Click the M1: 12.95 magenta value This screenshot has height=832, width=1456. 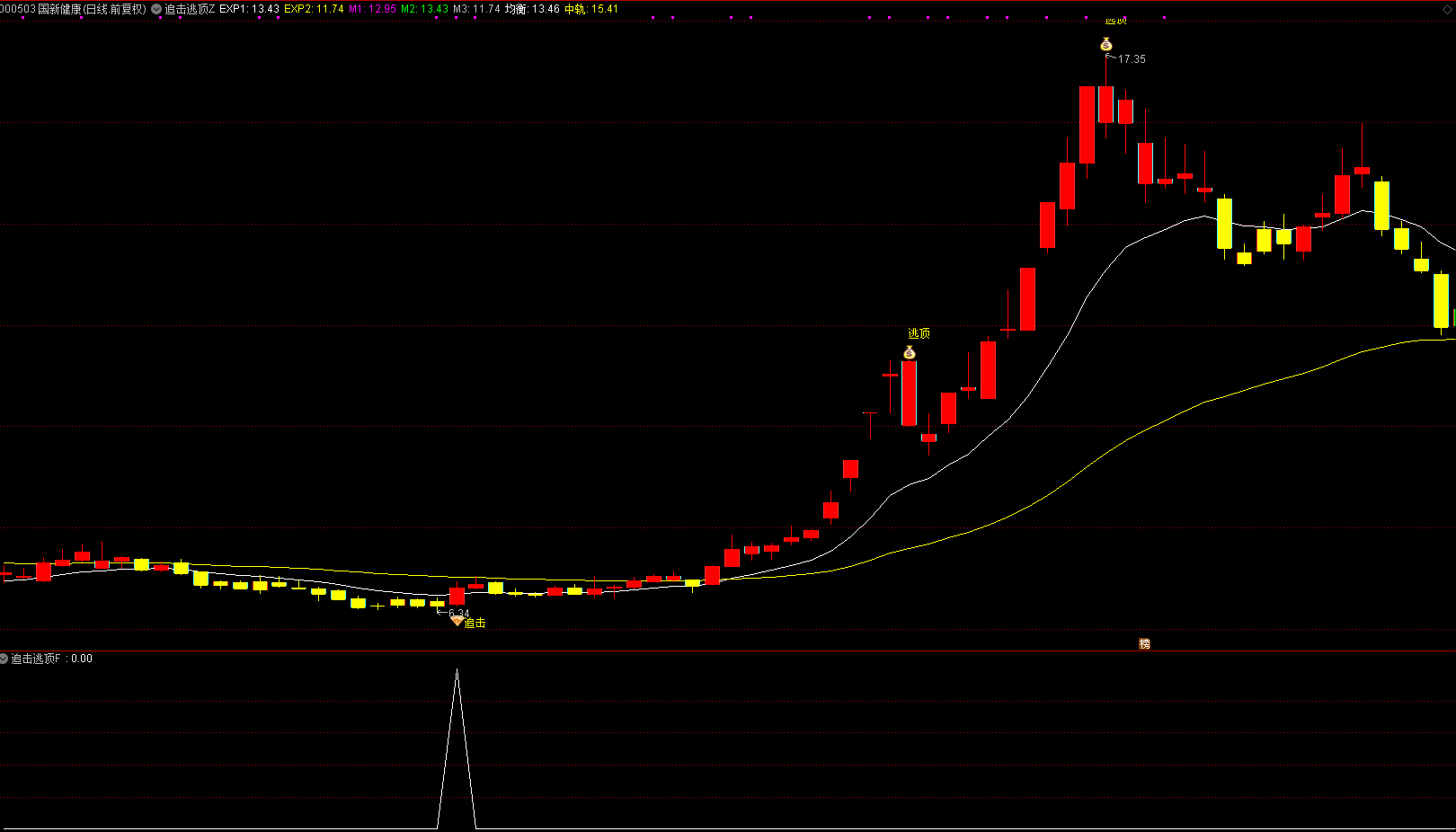pos(372,9)
